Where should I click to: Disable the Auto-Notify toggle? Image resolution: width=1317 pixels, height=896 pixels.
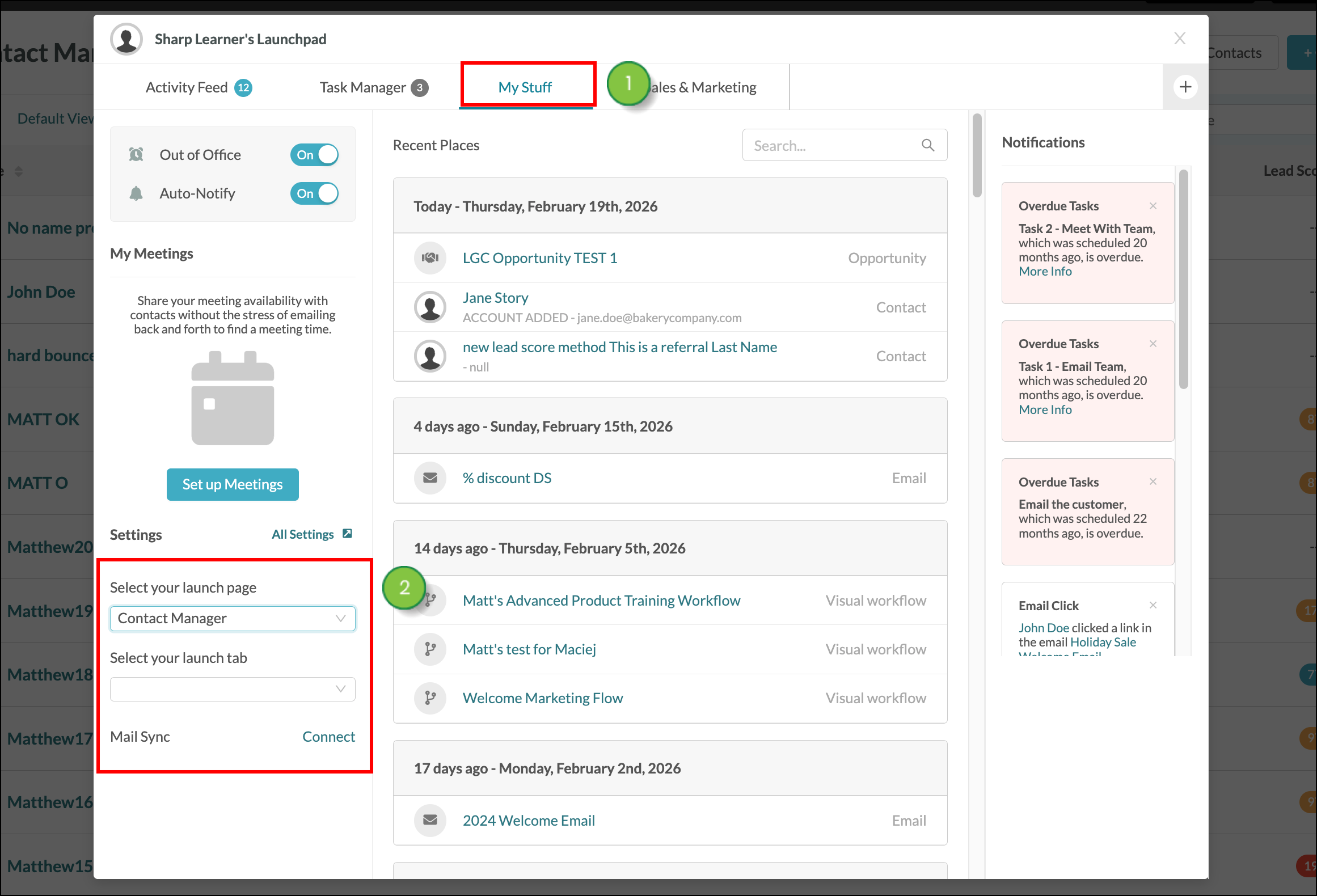(314, 193)
